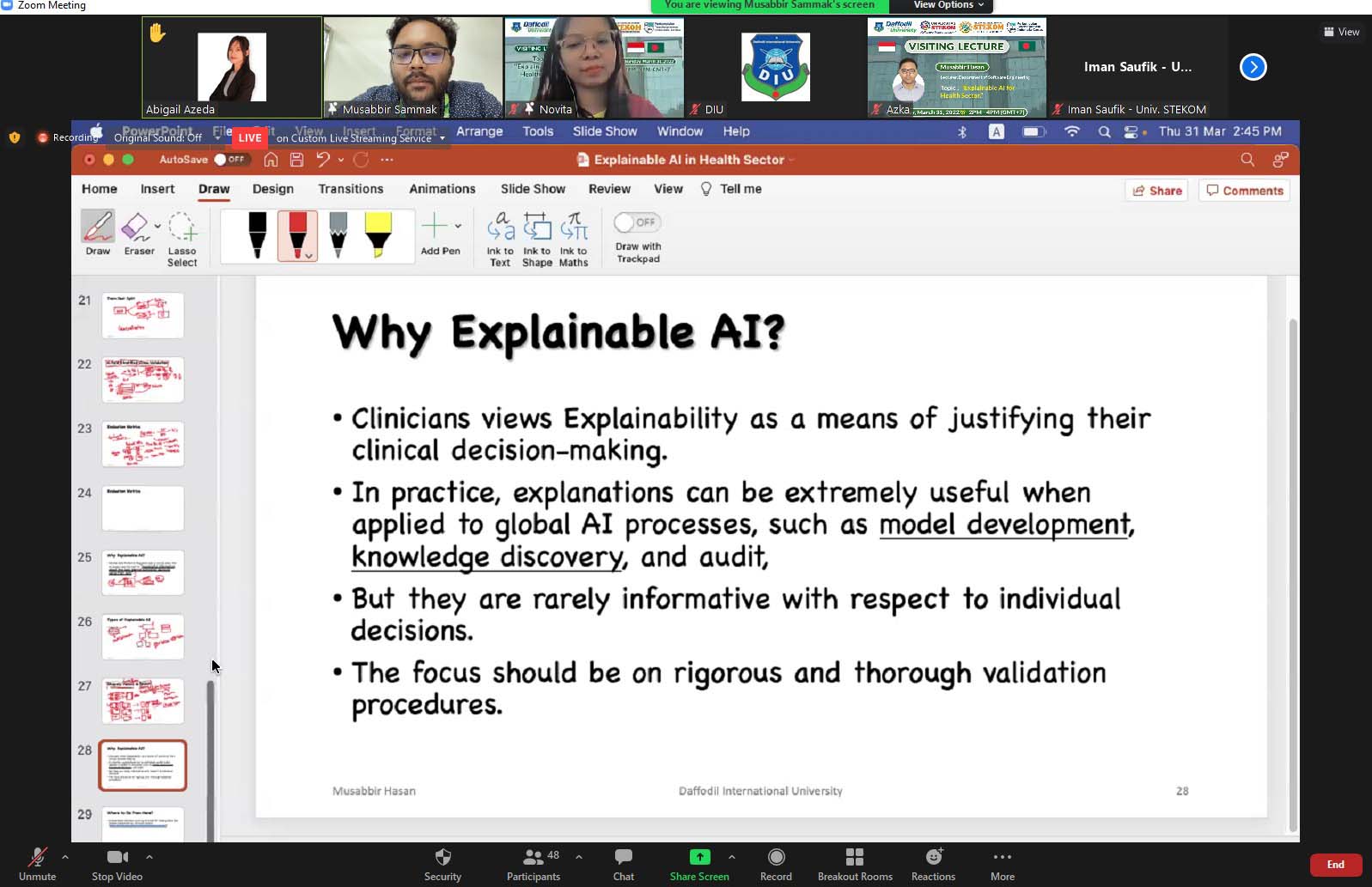Select slide 22 thumbnail

143,380
